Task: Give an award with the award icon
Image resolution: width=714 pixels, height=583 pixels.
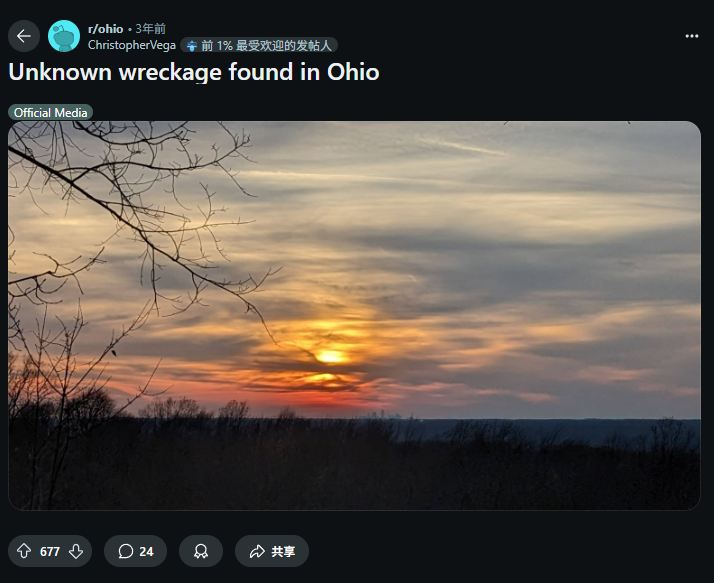Action: [201, 551]
